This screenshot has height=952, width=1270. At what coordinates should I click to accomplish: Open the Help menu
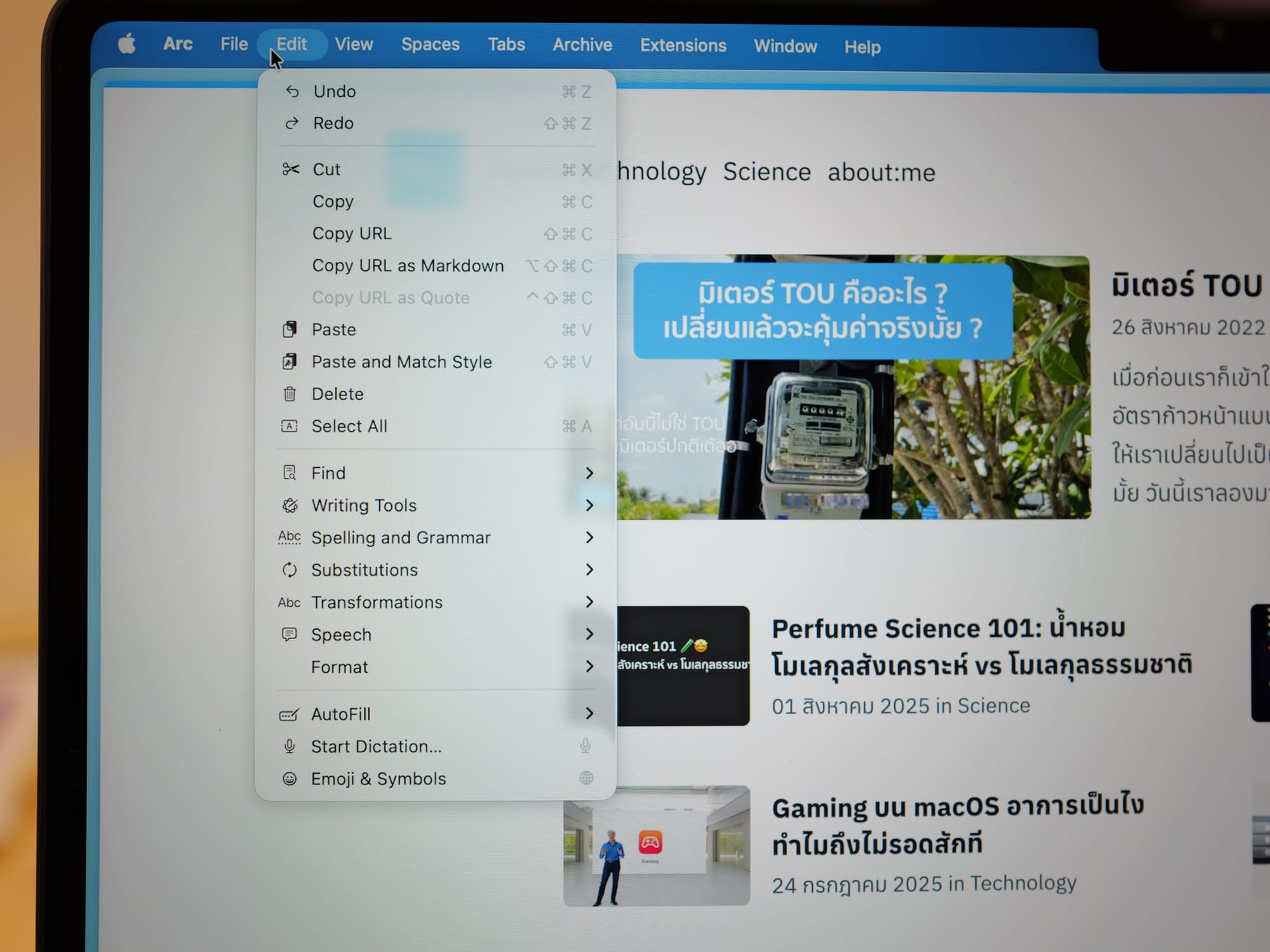(862, 47)
